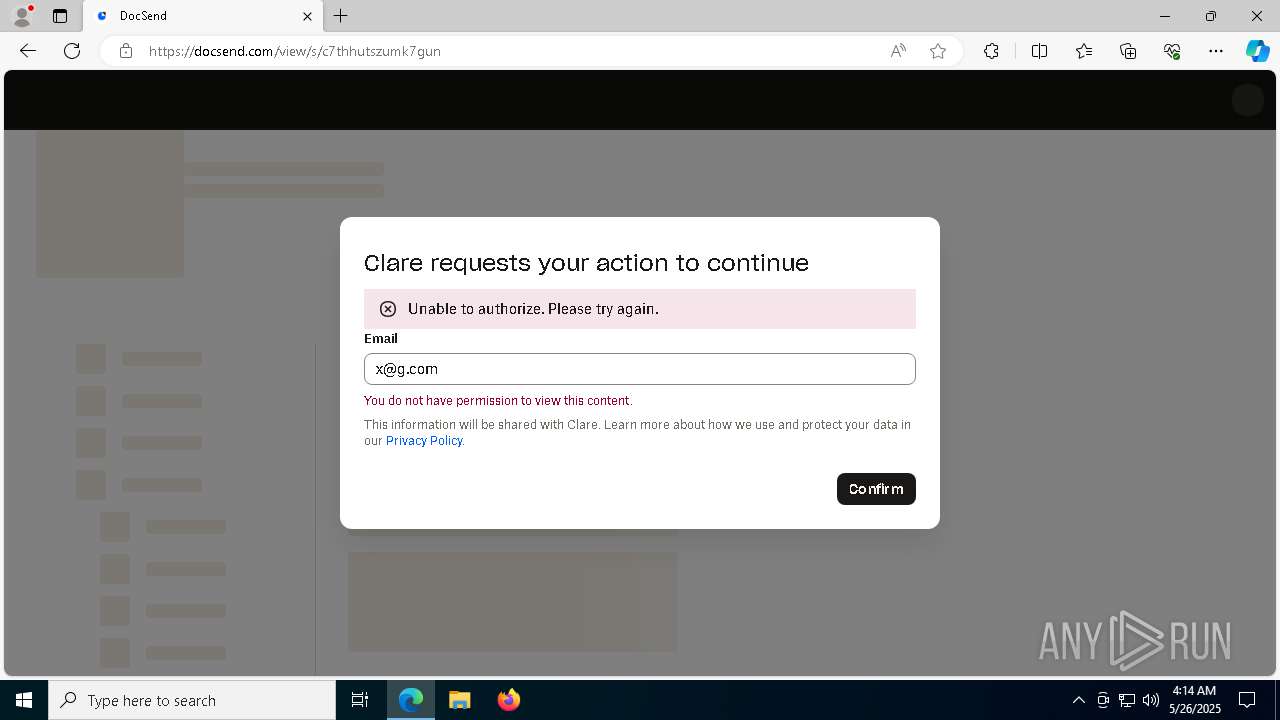Click the 'Unable to authorize' alert text
The image size is (1280, 720).
pos(533,309)
